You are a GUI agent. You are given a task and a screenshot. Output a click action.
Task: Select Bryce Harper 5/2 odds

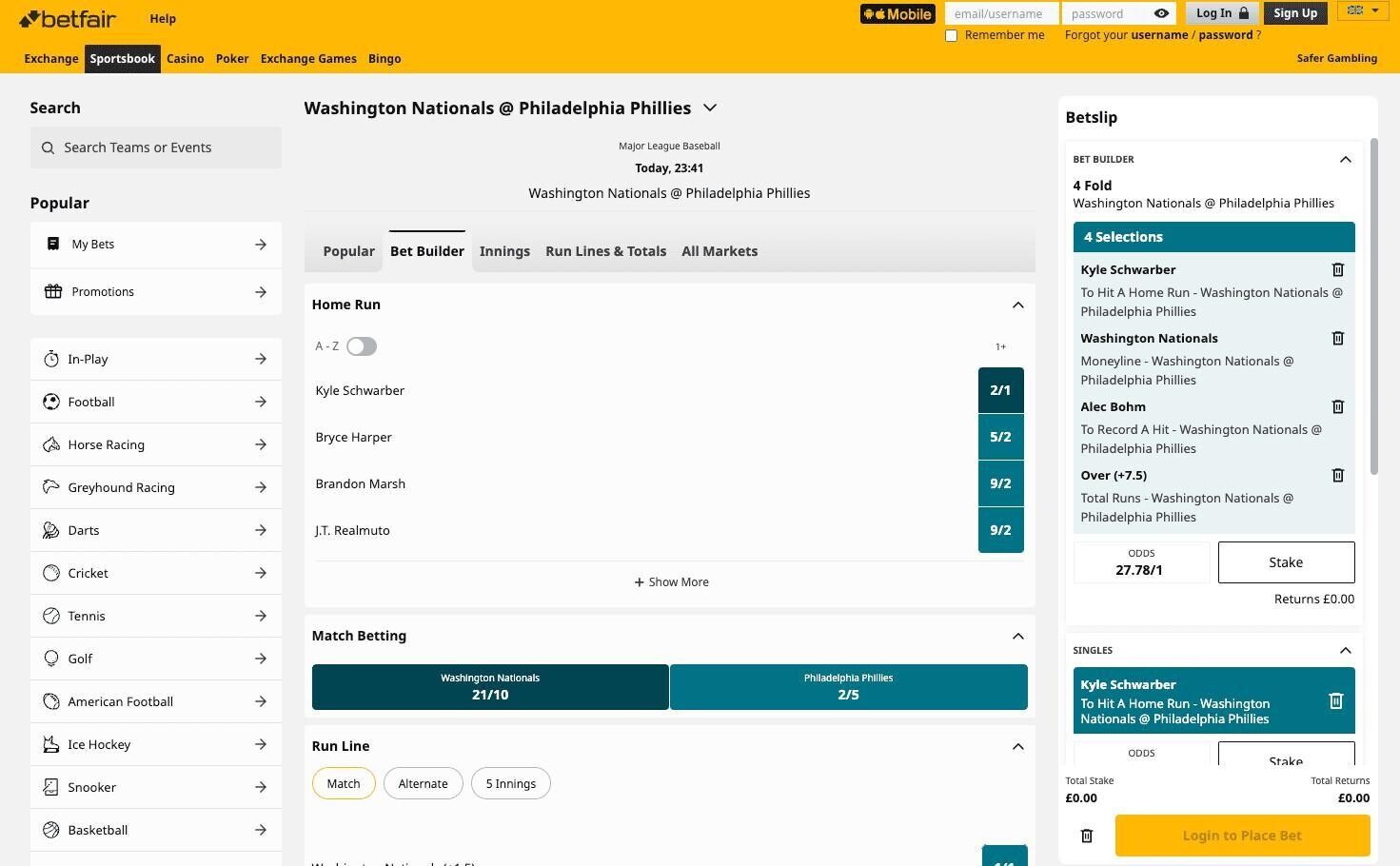pos(1000,437)
